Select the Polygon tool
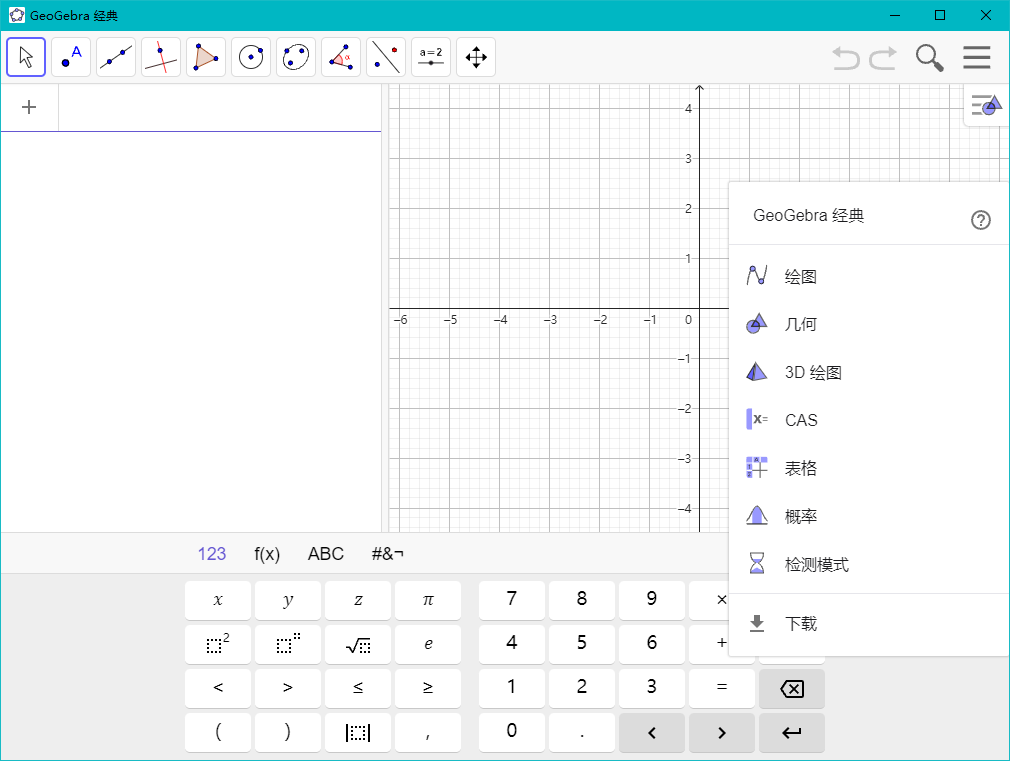 point(206,57)
